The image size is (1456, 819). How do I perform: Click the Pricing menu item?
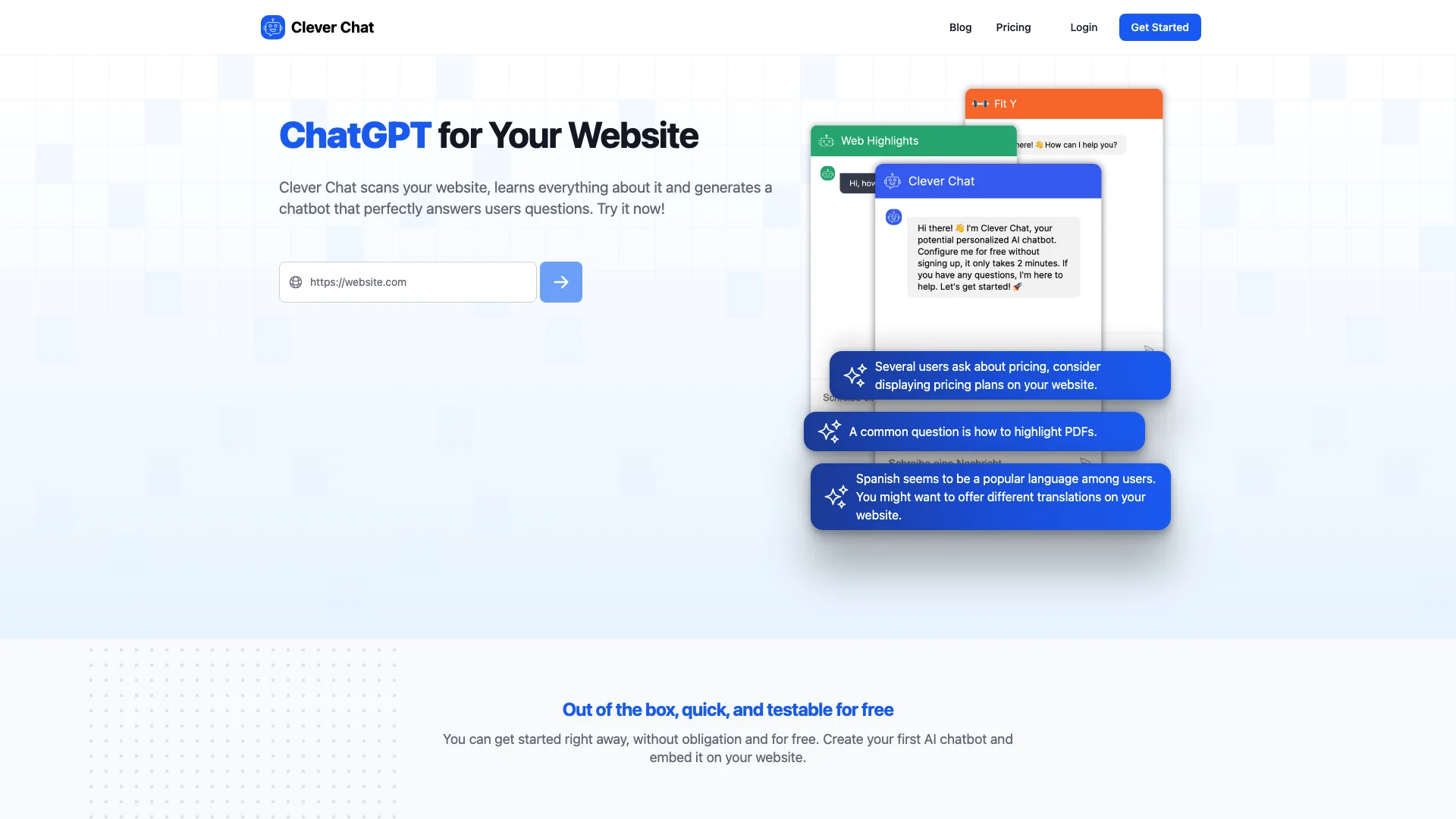click(1013, 27)
